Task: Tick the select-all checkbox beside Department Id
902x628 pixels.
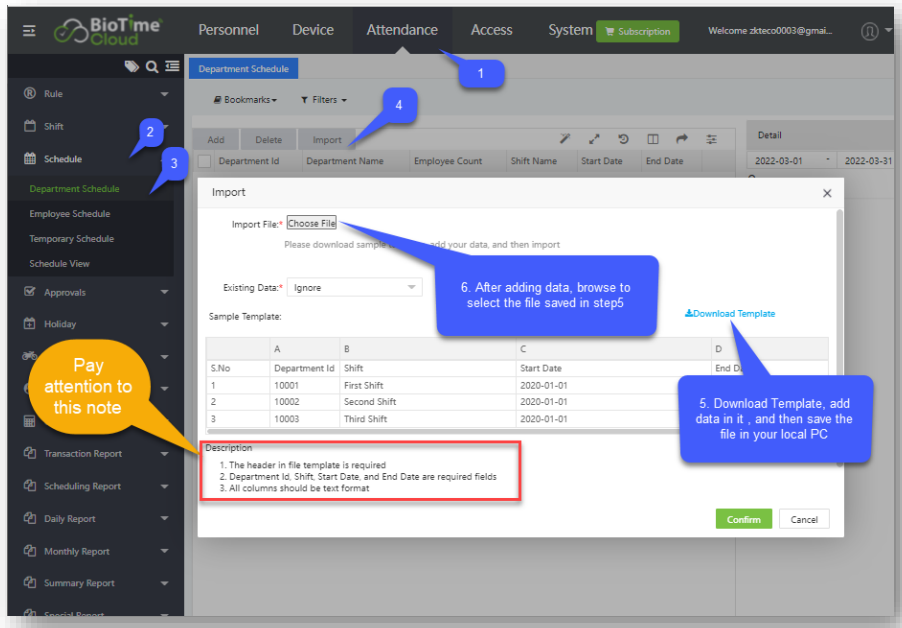Action: 204,161
